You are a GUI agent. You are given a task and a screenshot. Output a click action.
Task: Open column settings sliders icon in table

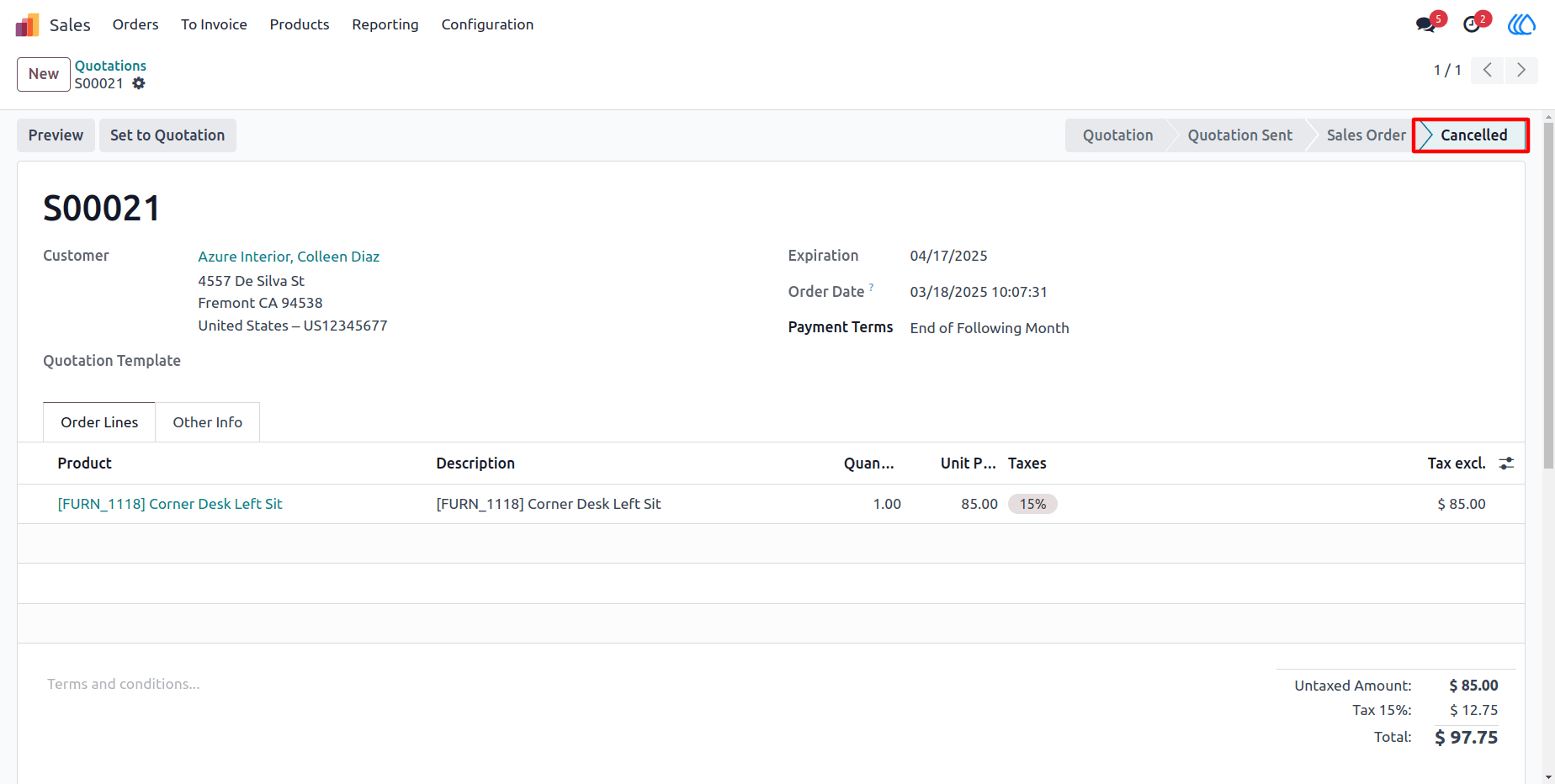click(x=1506, y=464)
